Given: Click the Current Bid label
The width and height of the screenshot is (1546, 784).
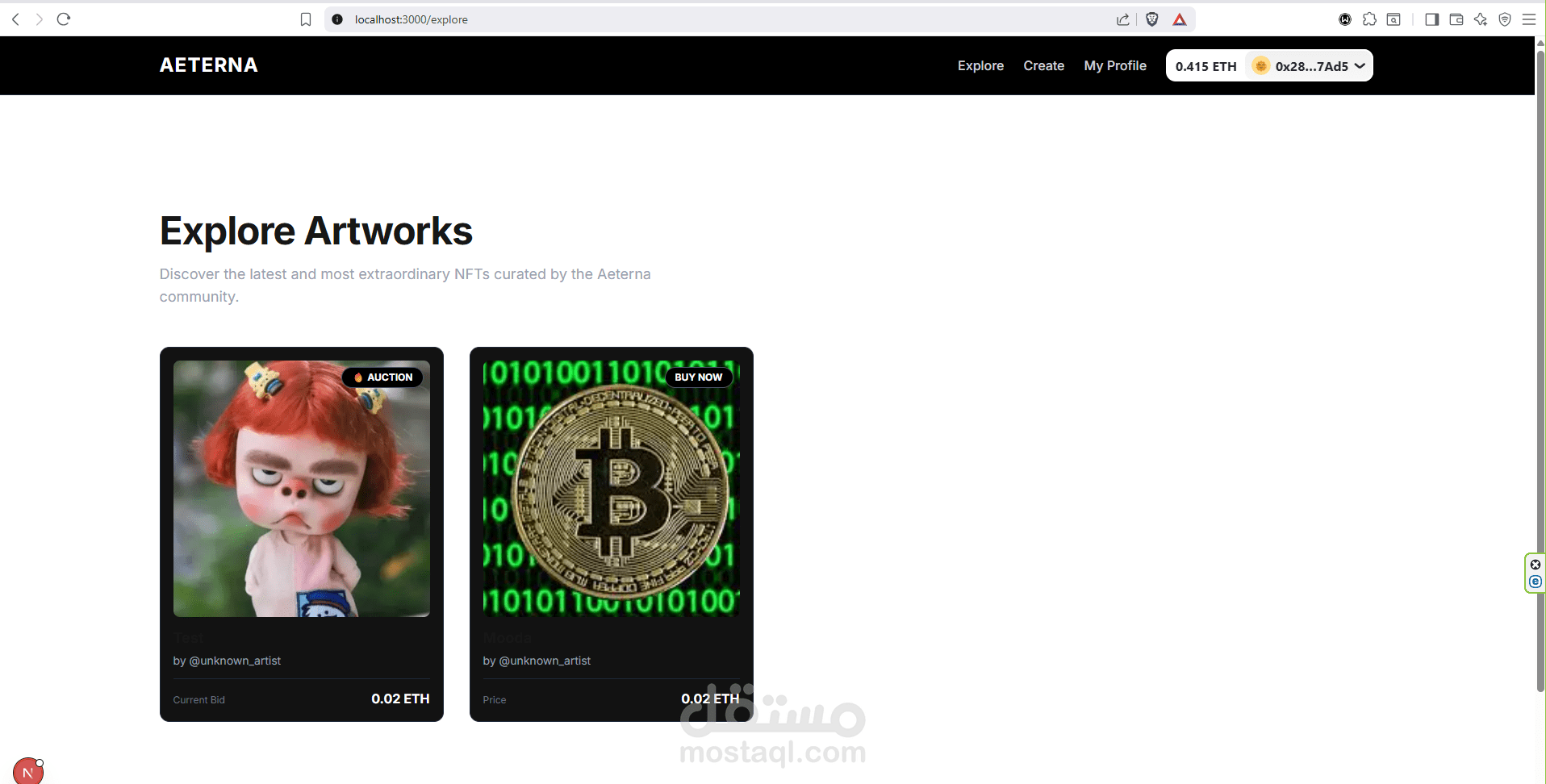Looking at the screenshot, I should pos(198,700).
